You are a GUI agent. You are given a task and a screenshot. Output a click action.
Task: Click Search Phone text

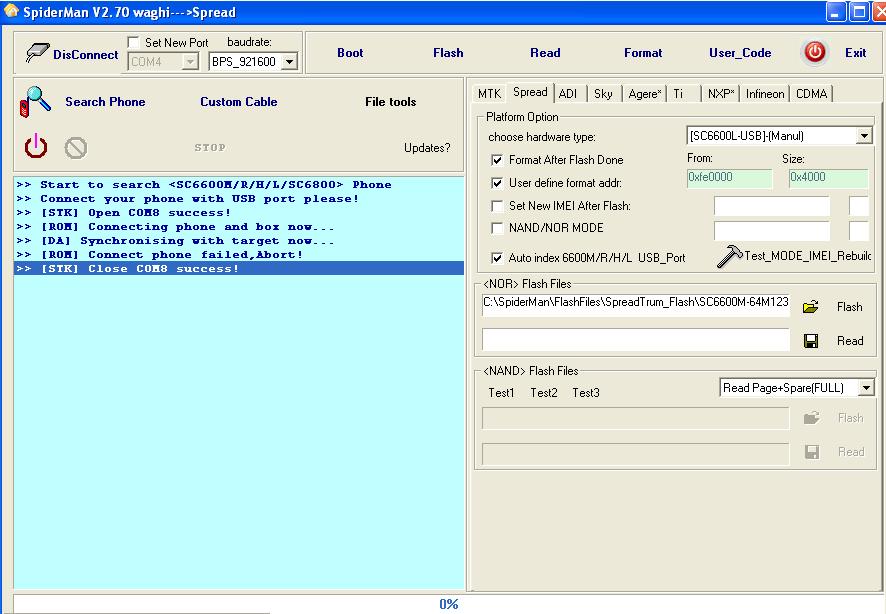click(x=105, y=102)
